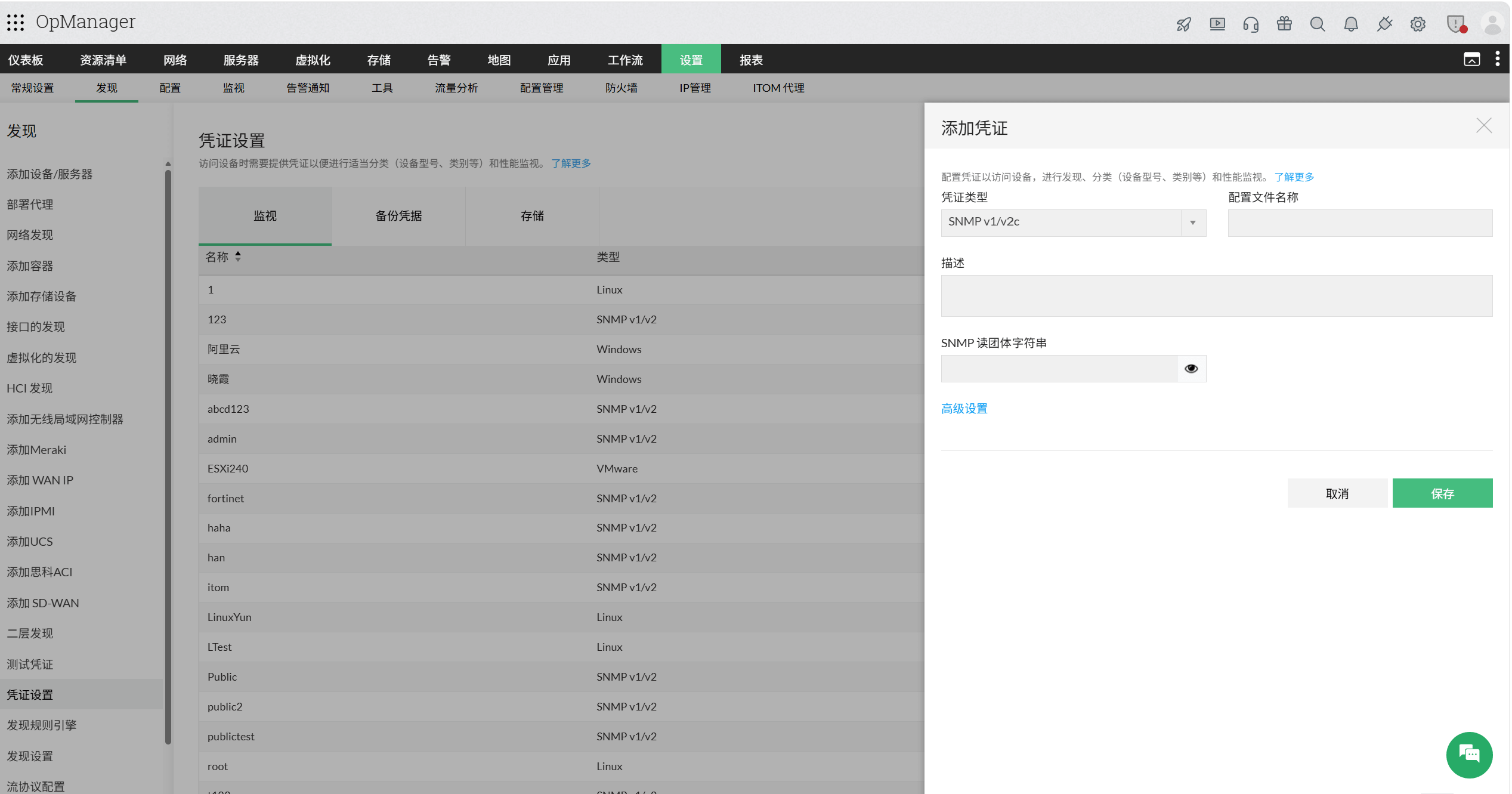Open 报表 main menu
1512x794 pixels.
point(751,60)
